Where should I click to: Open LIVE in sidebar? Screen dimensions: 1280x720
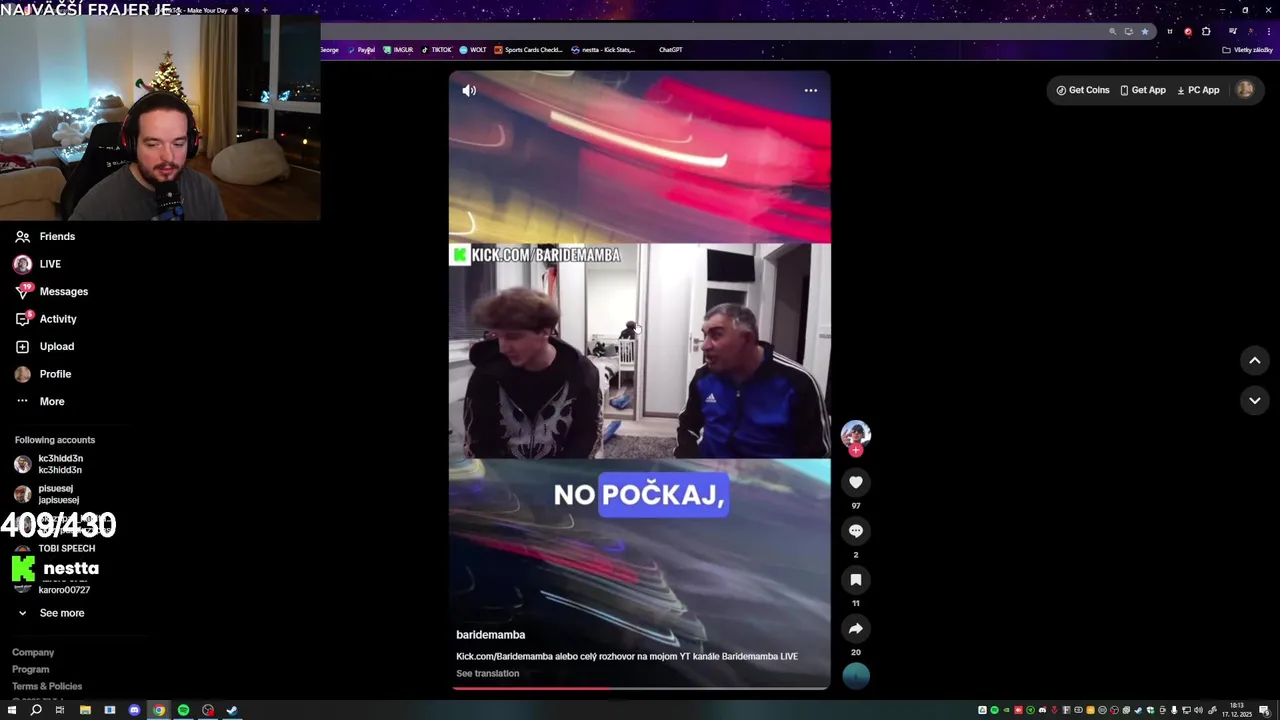pos(37,264)
